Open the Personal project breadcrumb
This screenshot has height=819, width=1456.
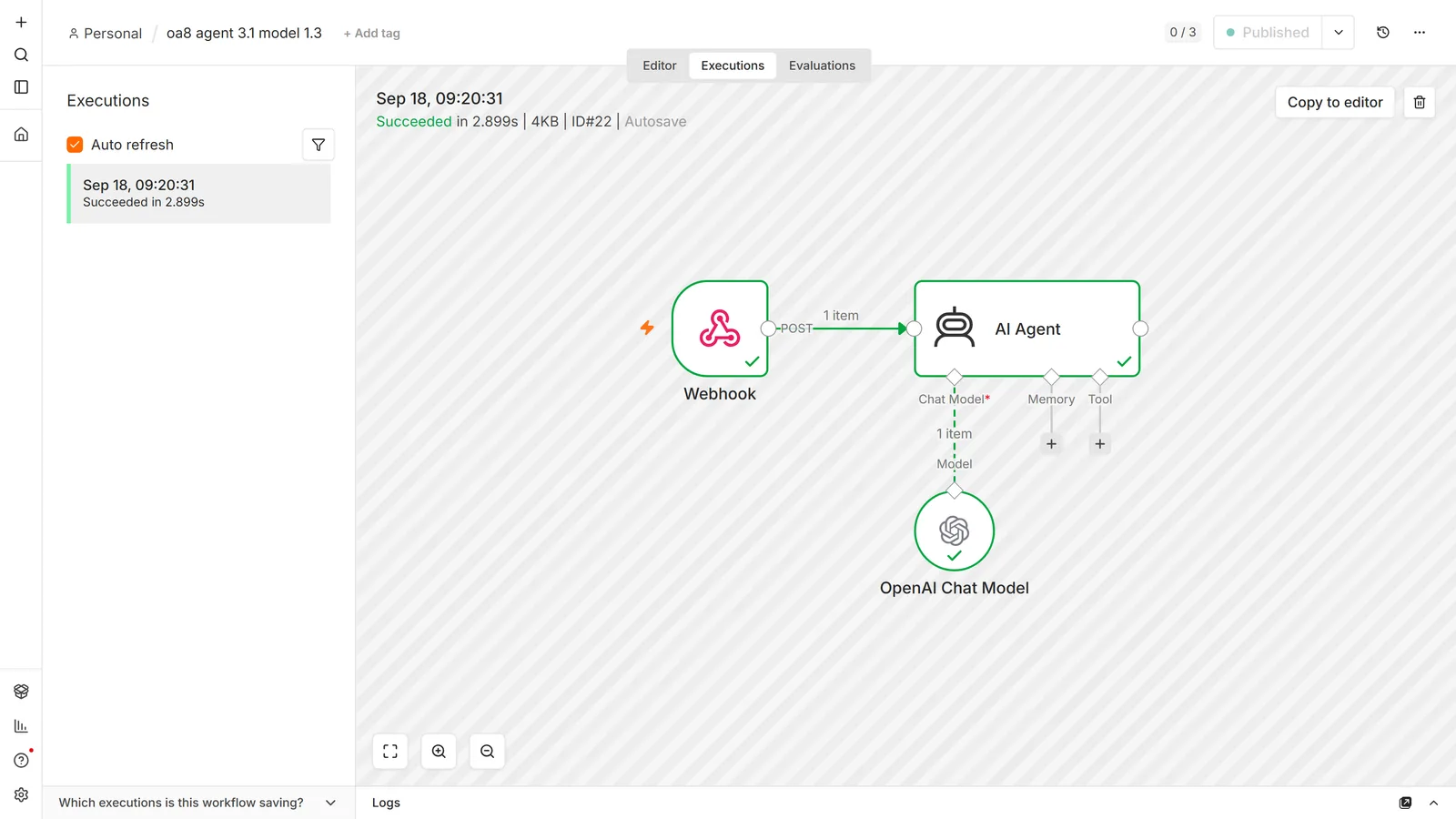tap(106, 34)
